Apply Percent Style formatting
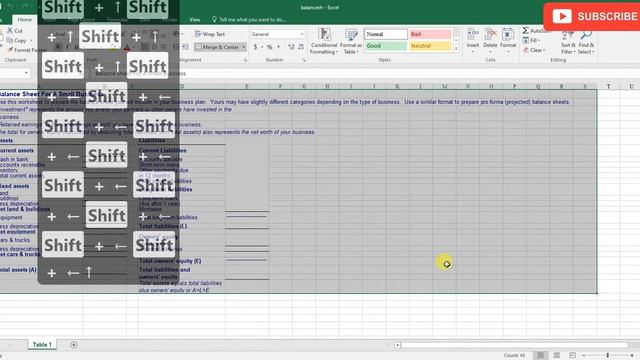640x360 pixels. click(269, 47)
